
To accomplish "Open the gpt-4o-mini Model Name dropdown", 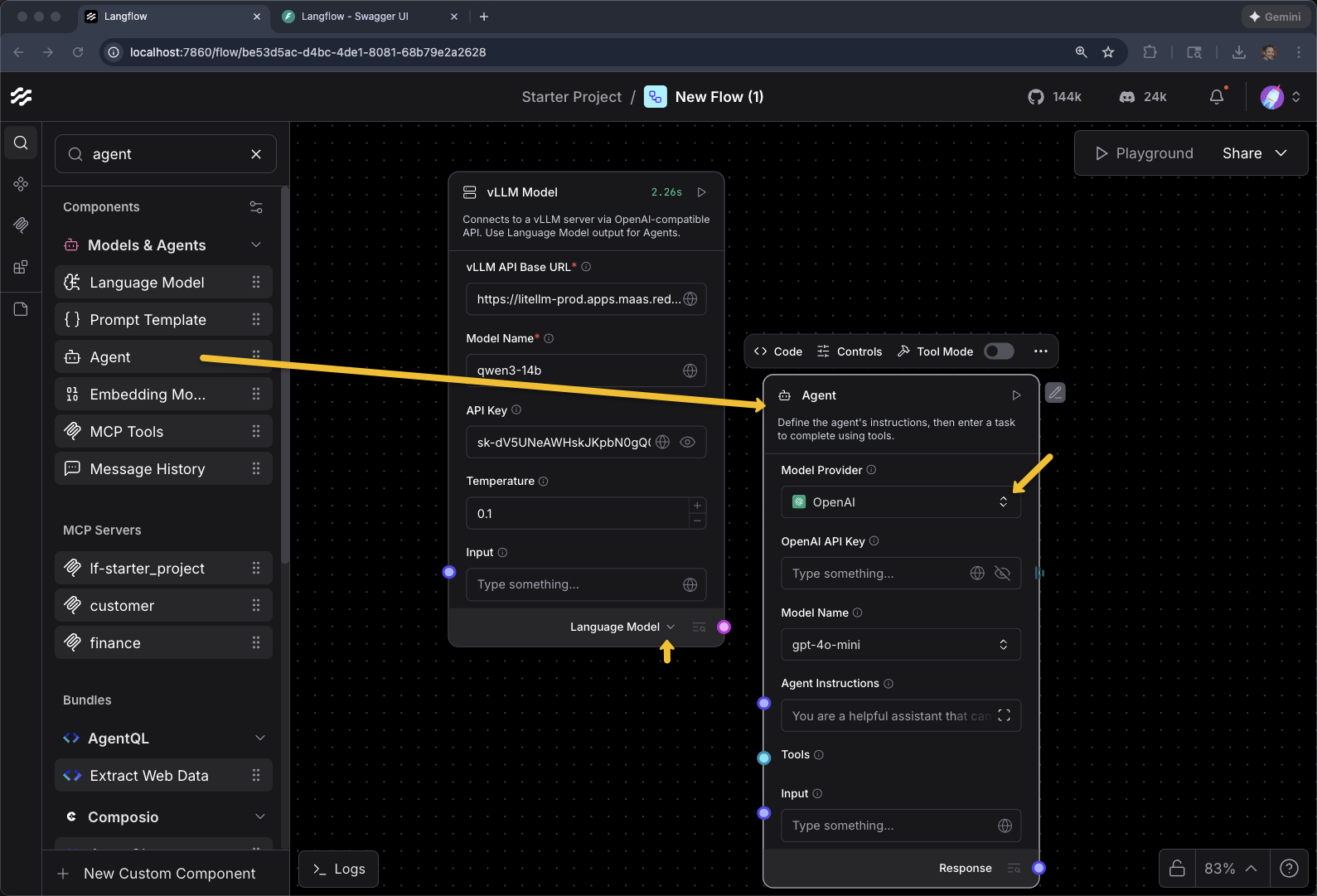I will click(900, 645).
